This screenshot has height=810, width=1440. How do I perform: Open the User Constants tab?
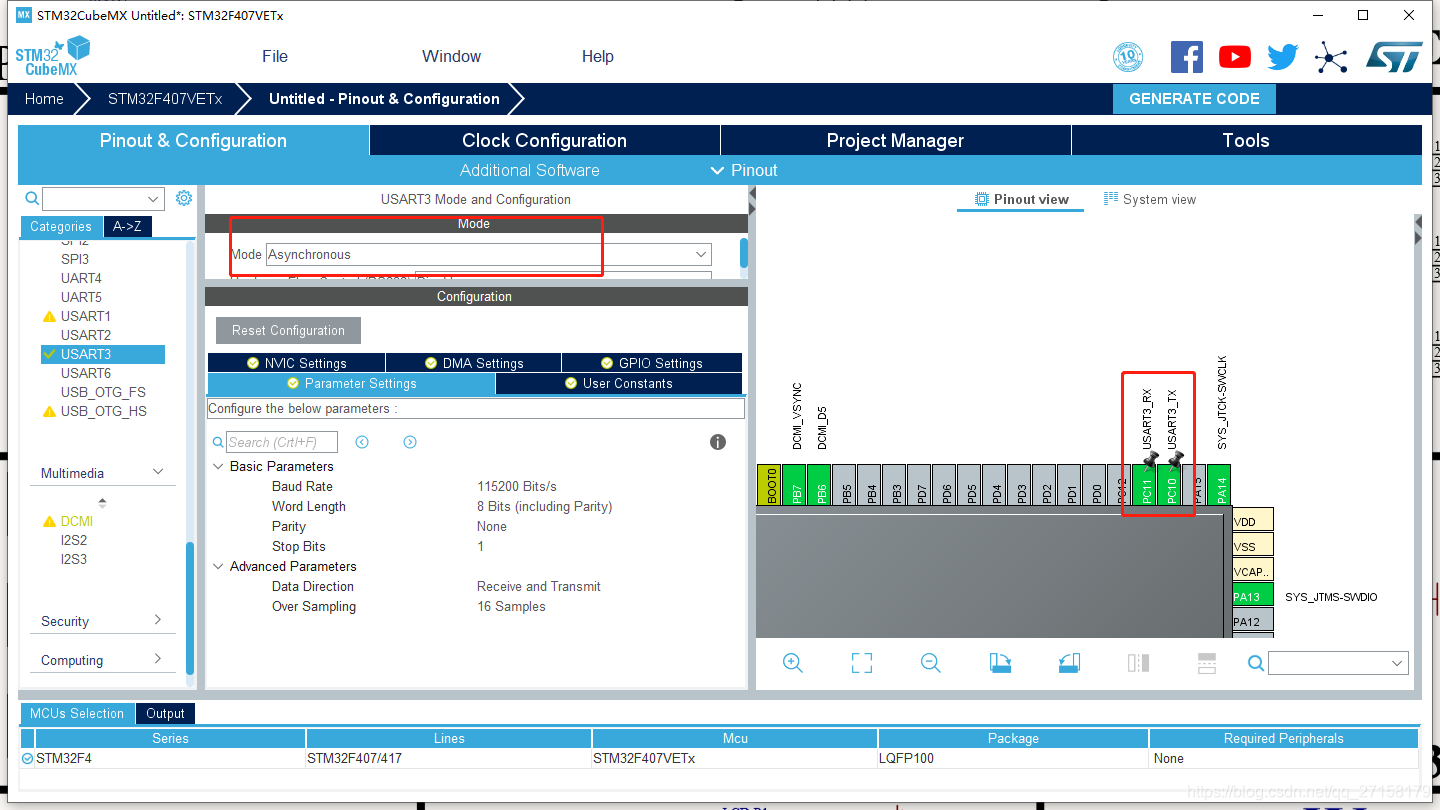[619, 384]
